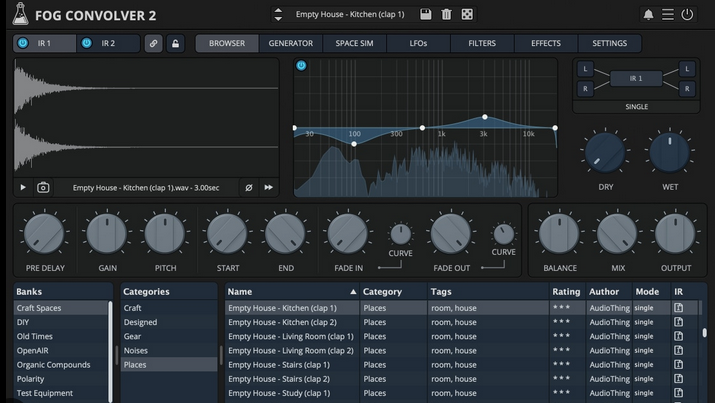
Task: Click the phase invert icon
Action: coord(249,187)
